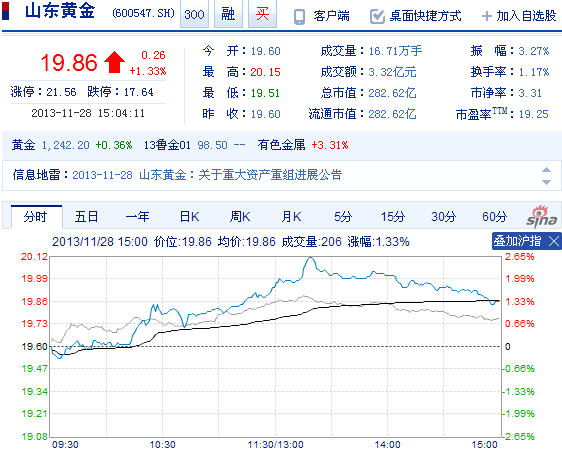Click the 今开 opening price 19.60
Image resolution: width=562 pixels, height=449 pixels.
click(x=266, y=51)
